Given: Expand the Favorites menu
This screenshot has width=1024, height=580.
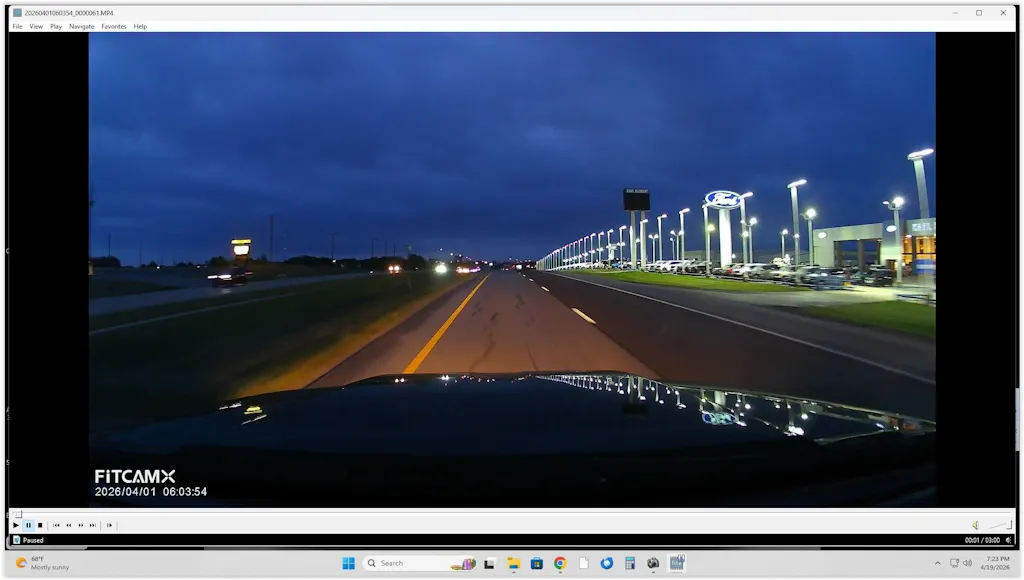Looking at the screenshot, I should pos(114,26).
